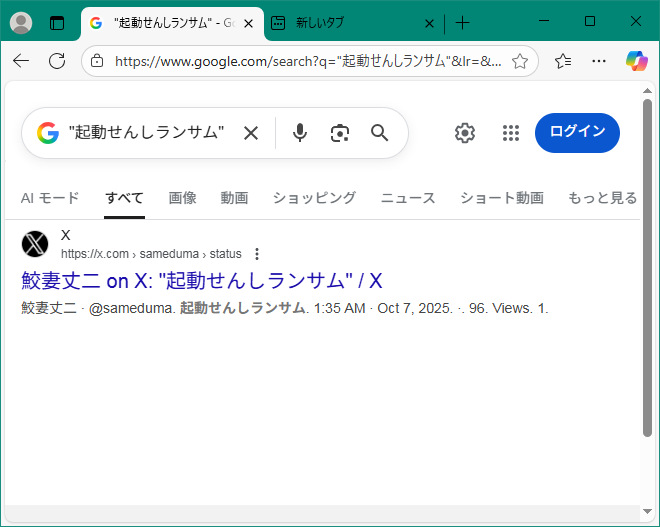
Task: Click the address bar URL
Action: pyautogui.click(x=308, y=61)
